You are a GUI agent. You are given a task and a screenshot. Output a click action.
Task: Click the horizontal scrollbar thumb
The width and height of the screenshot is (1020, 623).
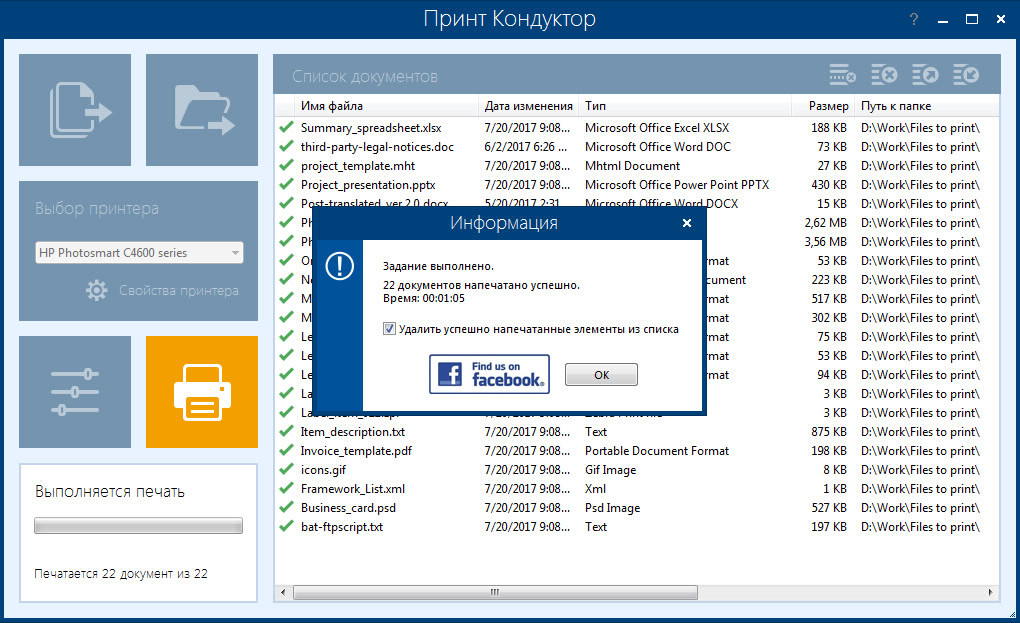point(495,592)
